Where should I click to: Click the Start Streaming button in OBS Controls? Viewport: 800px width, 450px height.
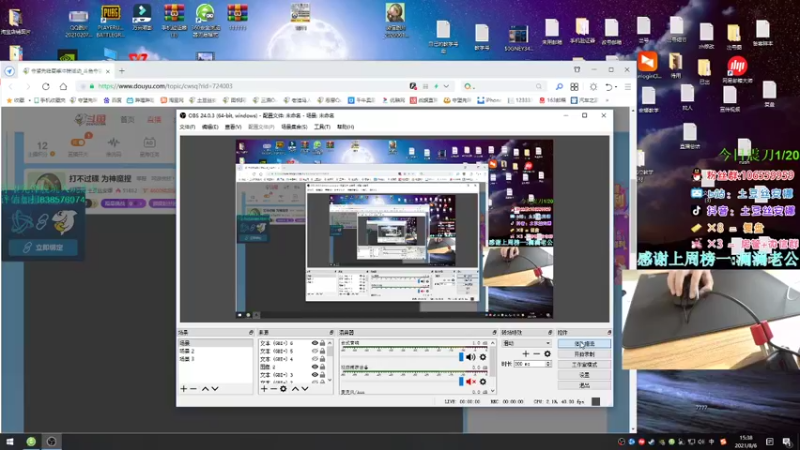coord(584,343)
